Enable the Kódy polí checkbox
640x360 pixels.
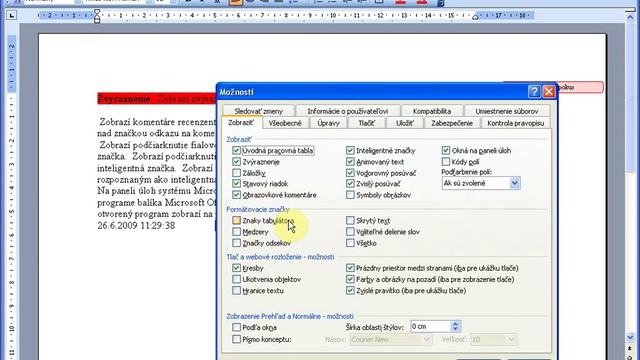click(446, 162)
